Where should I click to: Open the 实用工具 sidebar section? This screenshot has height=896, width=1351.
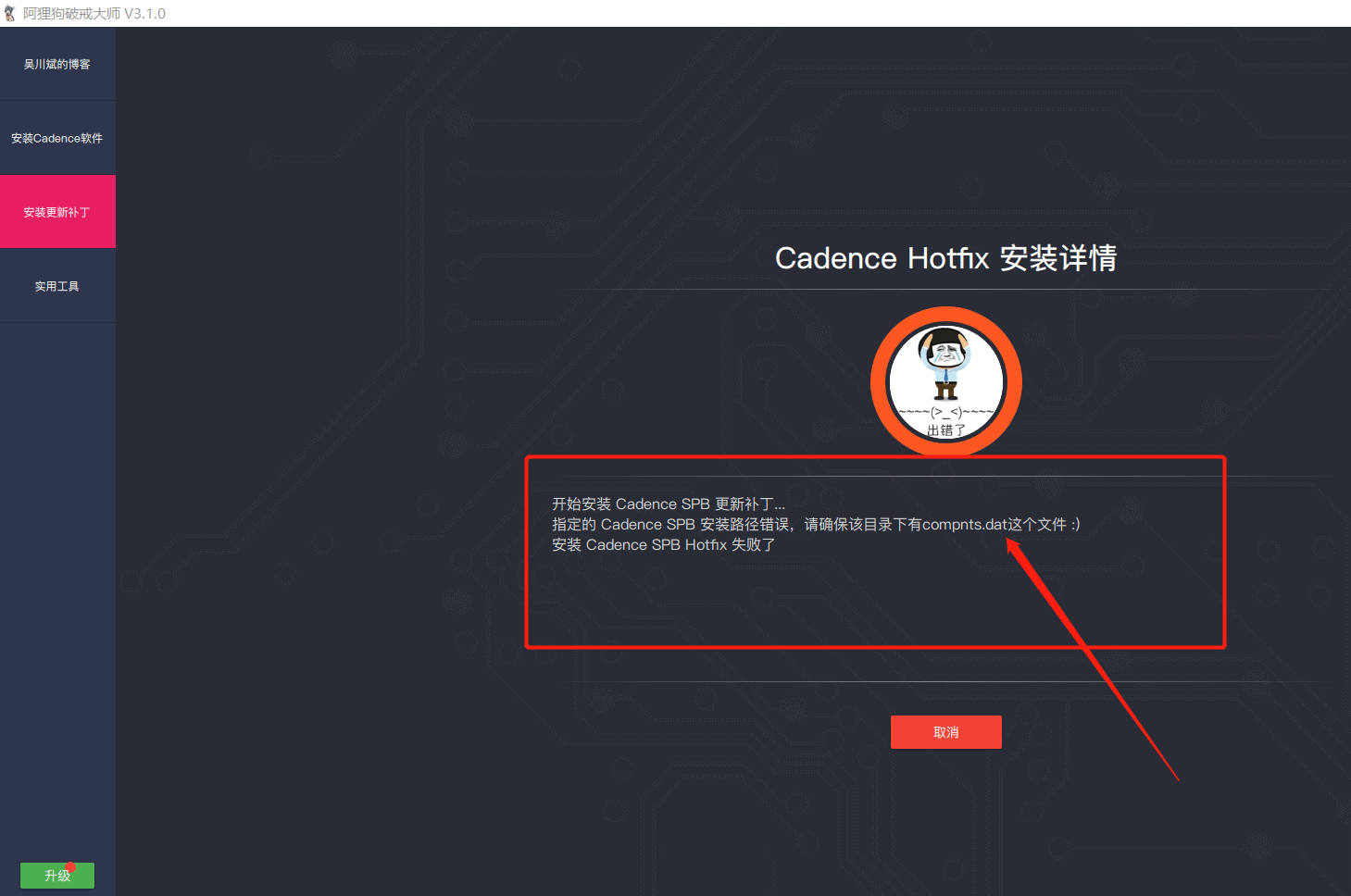[x=57, y=286]
